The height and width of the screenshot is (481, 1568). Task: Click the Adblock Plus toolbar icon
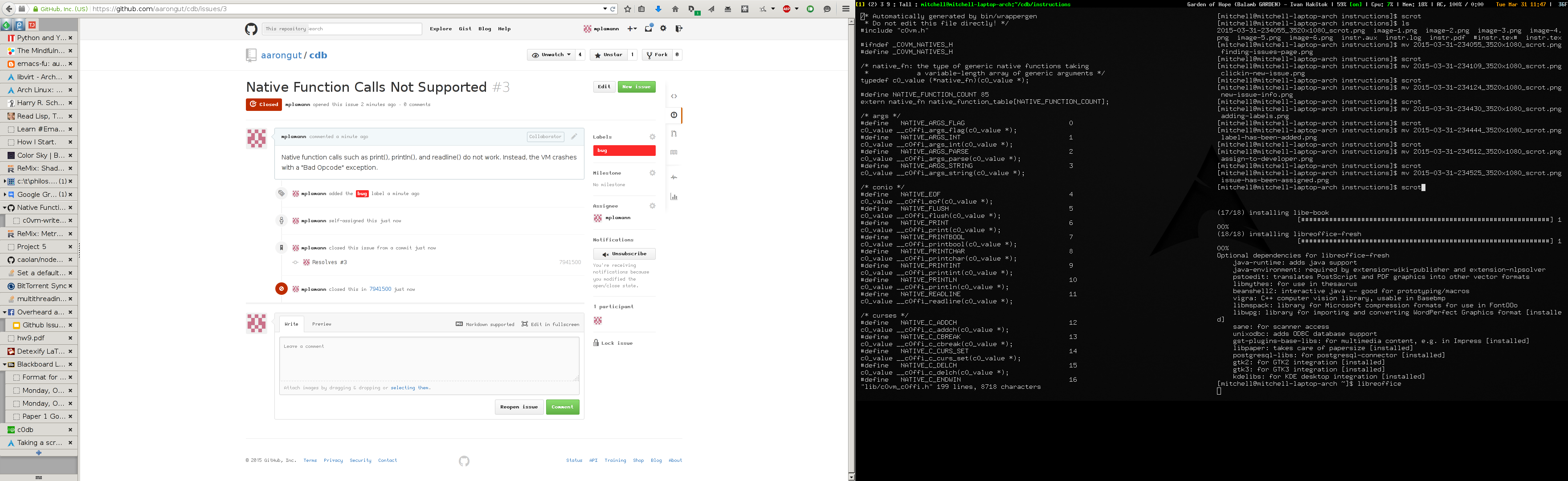pos(786,9)
